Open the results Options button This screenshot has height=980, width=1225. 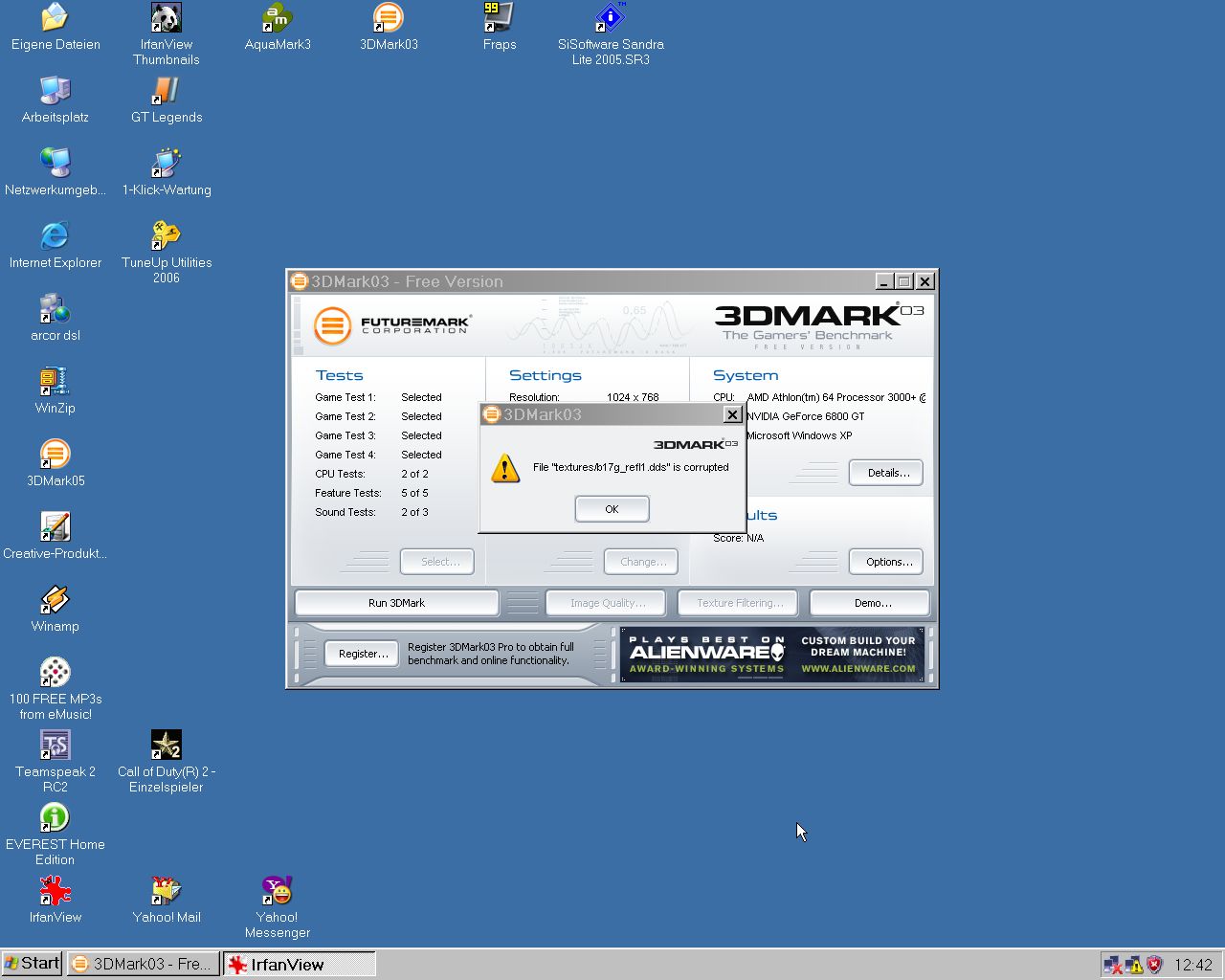pos(886,562)
